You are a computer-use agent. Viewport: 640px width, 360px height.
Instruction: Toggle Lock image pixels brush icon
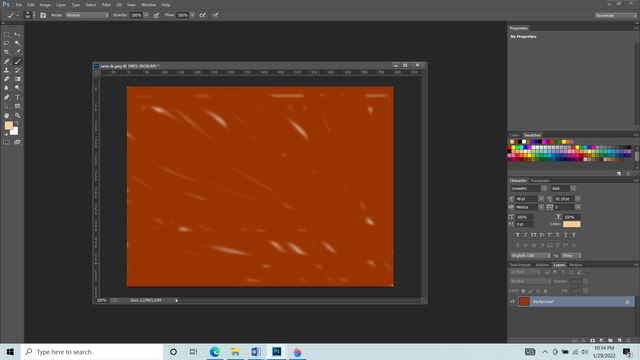point(531,291)
